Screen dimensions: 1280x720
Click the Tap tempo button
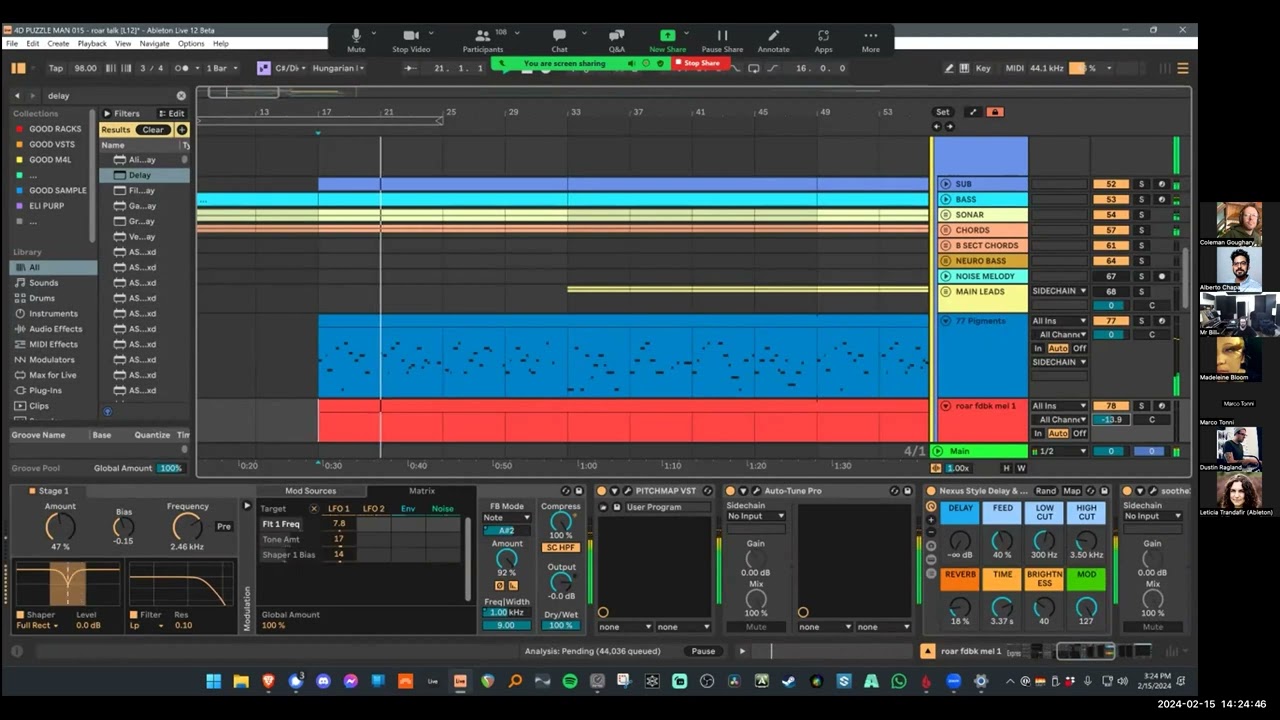pos(56,68)
